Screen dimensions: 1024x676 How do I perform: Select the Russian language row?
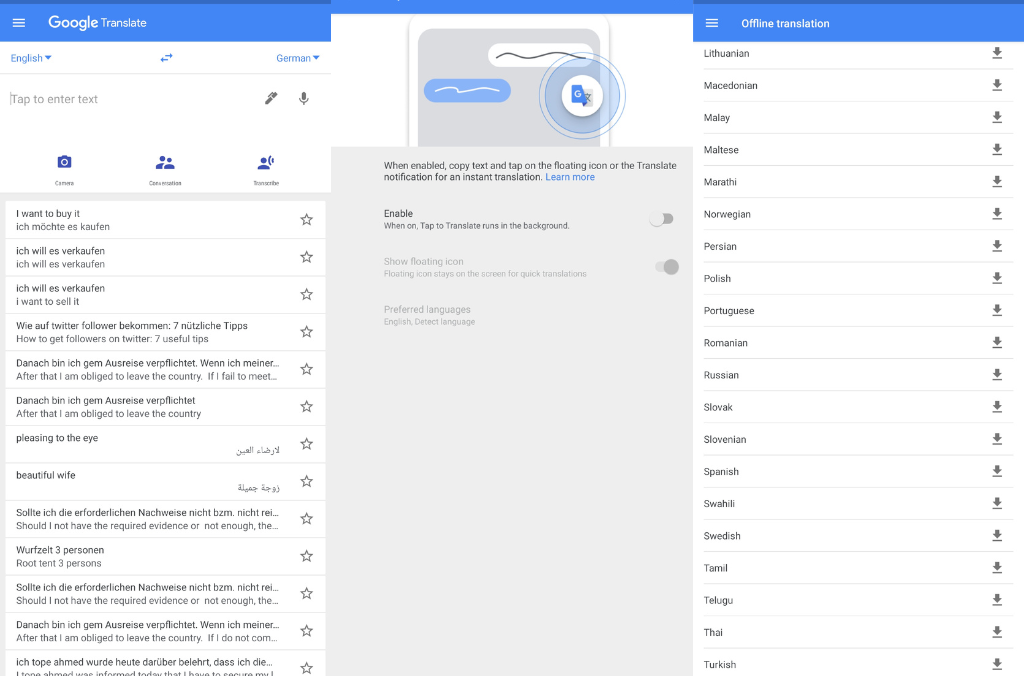click(x=858, y=375)
